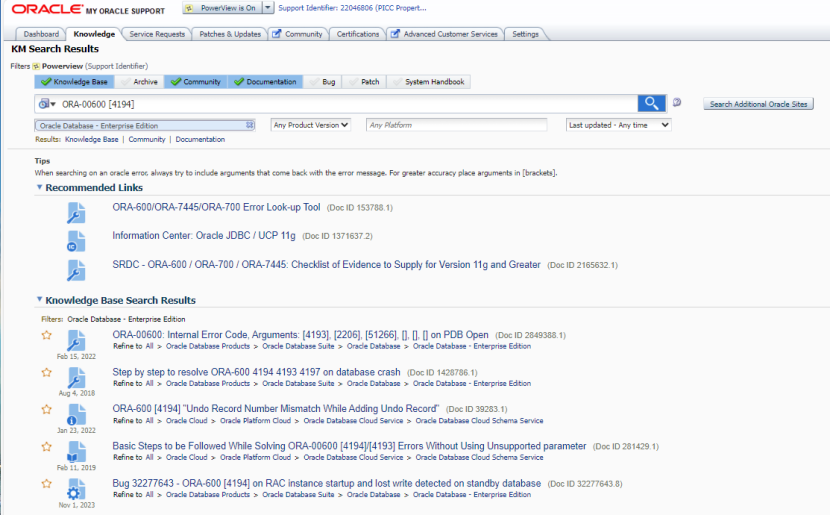Open the search help question icon
Viewport: 831px width, 515px height.
pyautogui.click(x=677, y=102)
